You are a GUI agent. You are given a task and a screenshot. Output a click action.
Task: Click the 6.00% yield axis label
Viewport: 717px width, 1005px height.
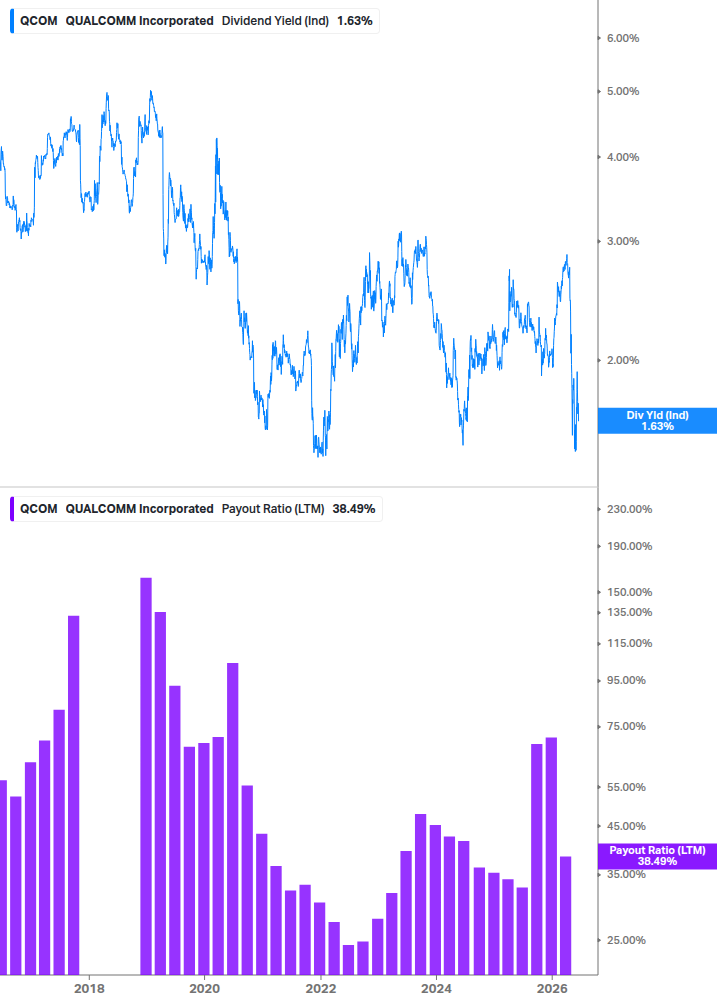(x=623, y=38)
